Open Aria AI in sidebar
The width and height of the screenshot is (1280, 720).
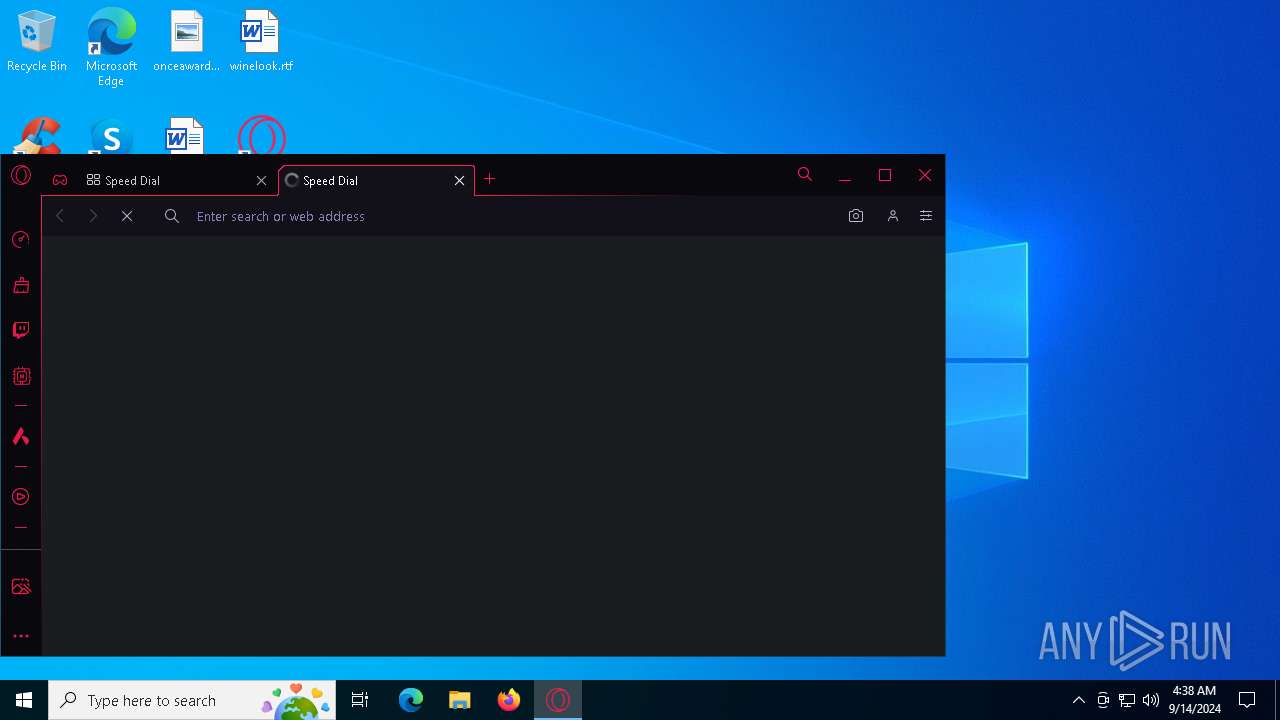point(21,436)
